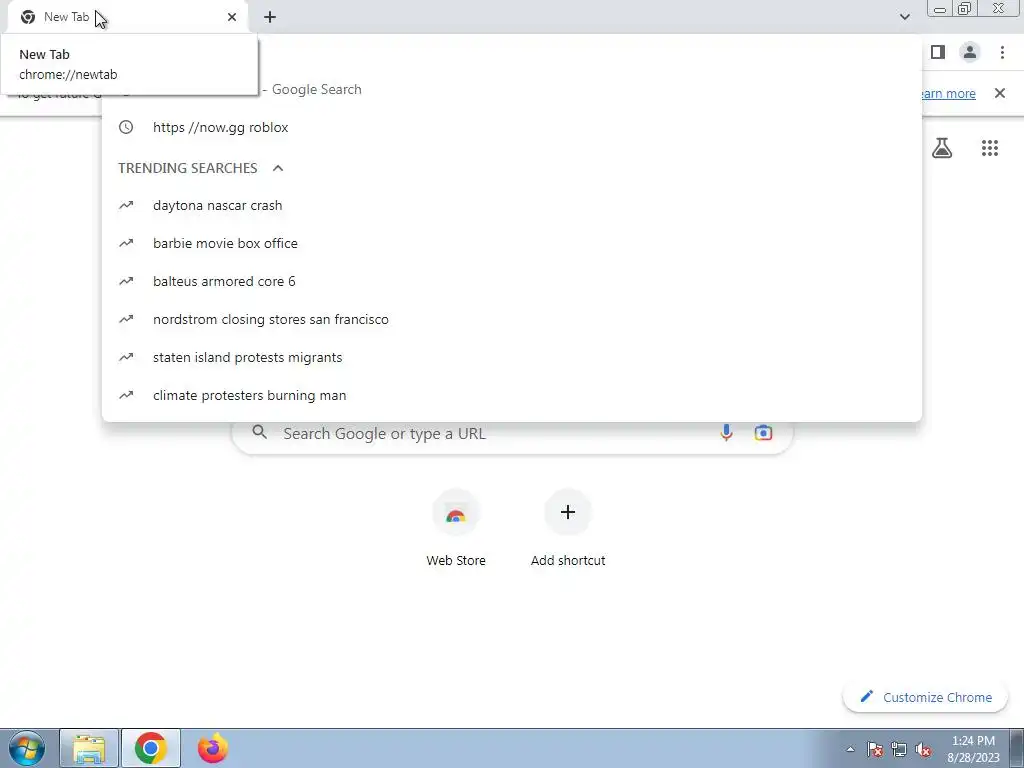This screenshot has width=1024, height=768.
Task: Click the magnifier icon in search box
Action: [x=259, y=432]
